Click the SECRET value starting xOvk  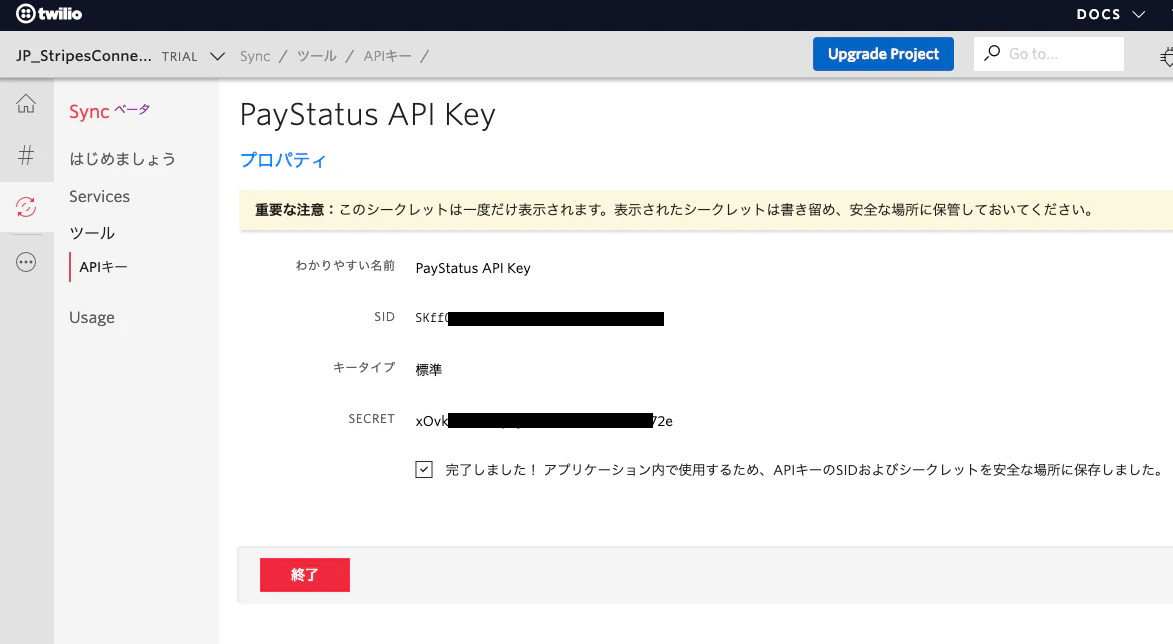[x=544, y=421]
